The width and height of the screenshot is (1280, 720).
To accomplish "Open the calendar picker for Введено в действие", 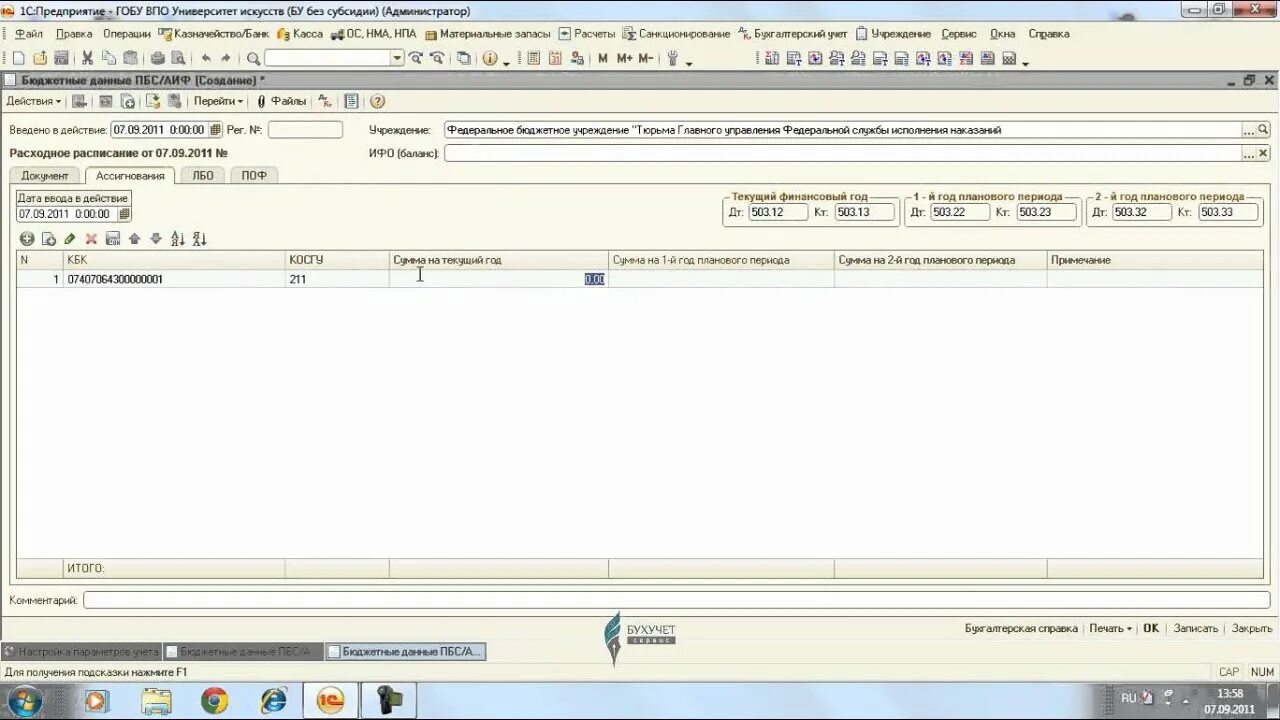I will click(x=215, y=130).
